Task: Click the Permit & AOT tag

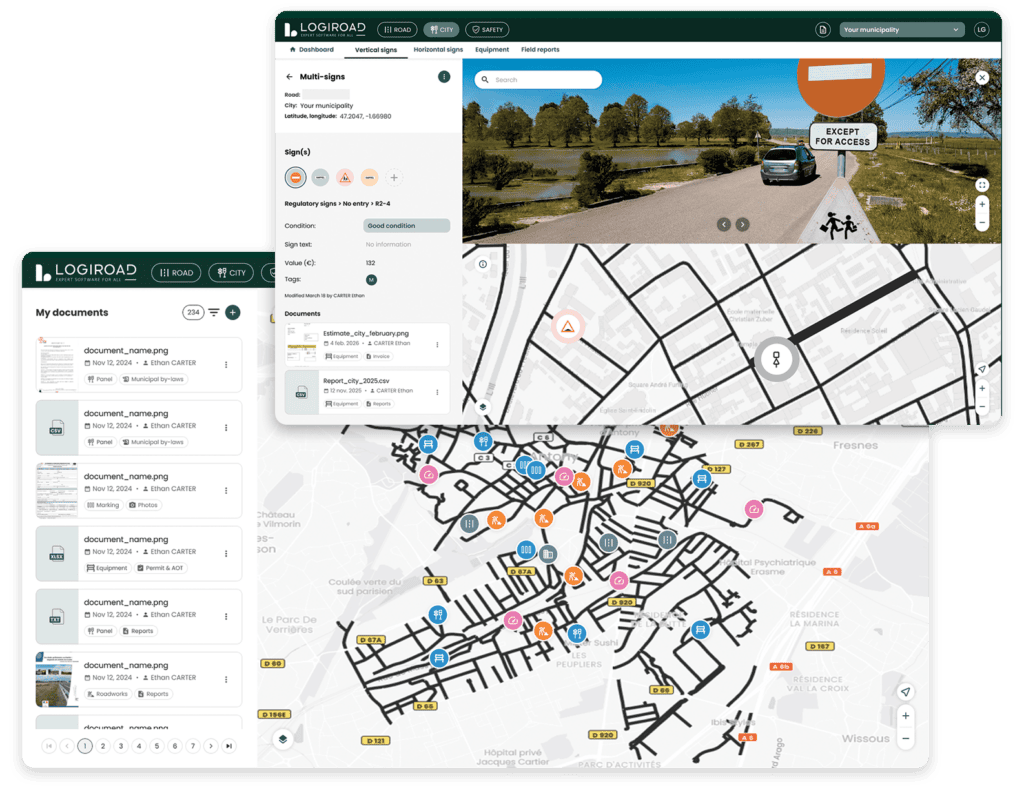Action: pyautogui.click(x=159, y=567)
